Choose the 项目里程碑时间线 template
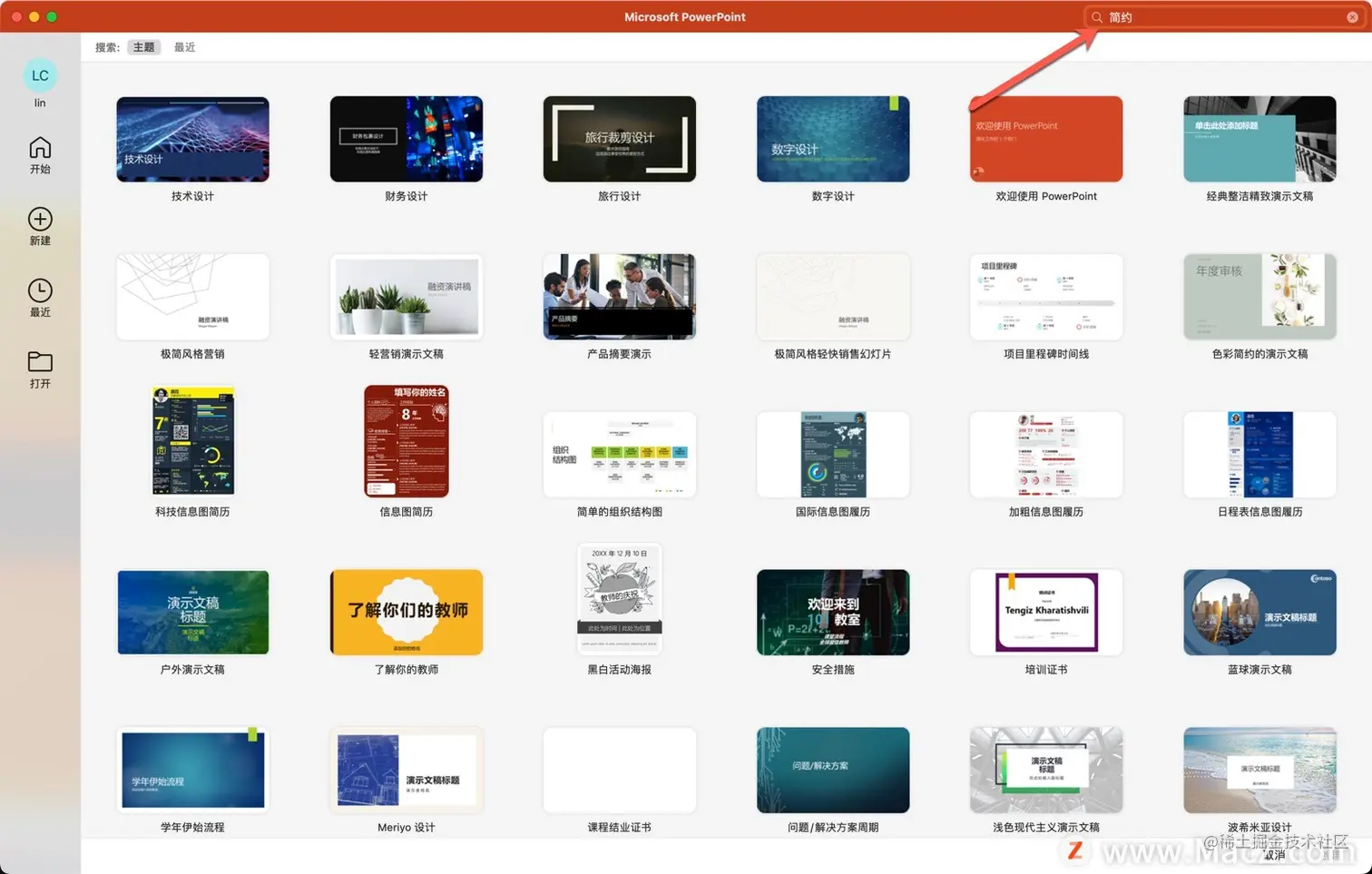This screenshot has width=1372, height=874. 1046,297
